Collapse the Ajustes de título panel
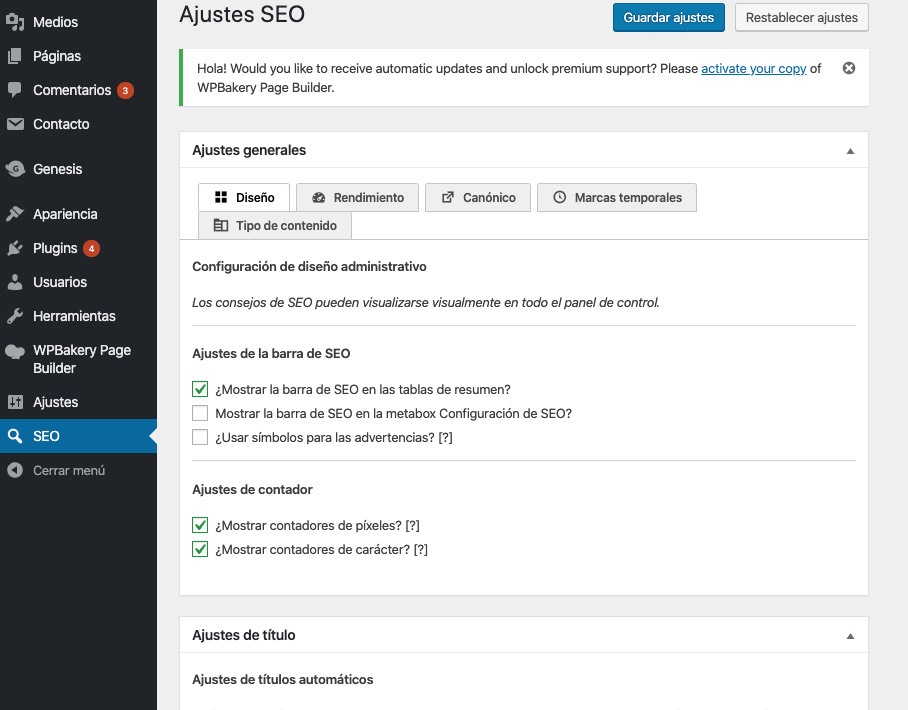Image resolution: width=908 pixels, height=710 pixels. pyautogui.click(x=850, y=634)
